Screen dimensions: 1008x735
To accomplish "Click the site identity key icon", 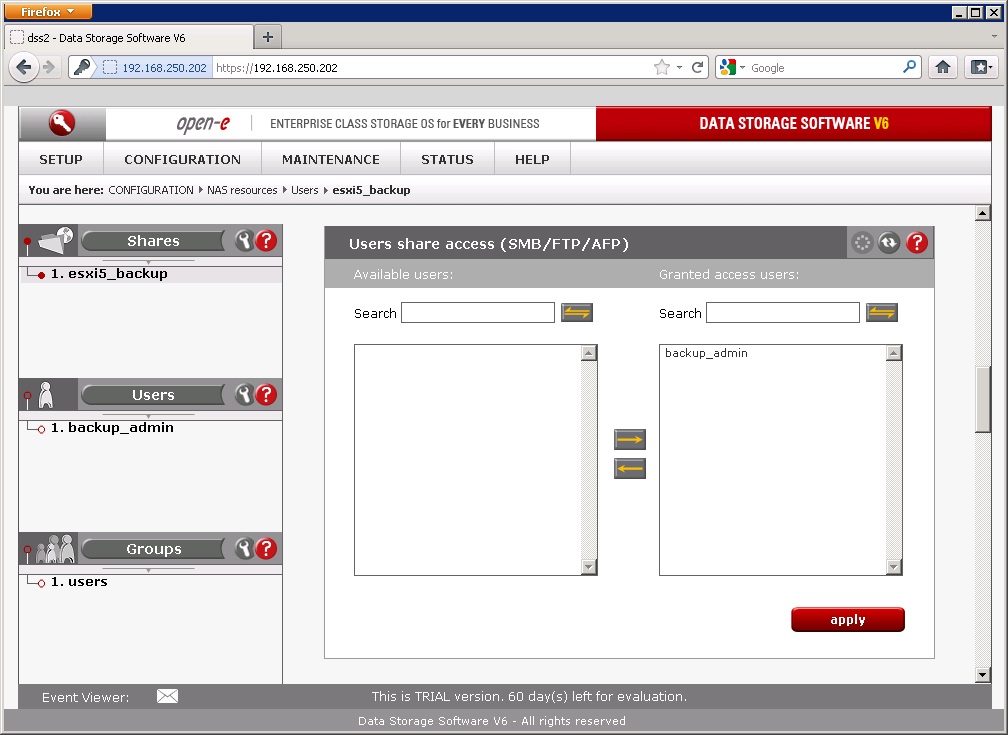I will click(82, 67).
